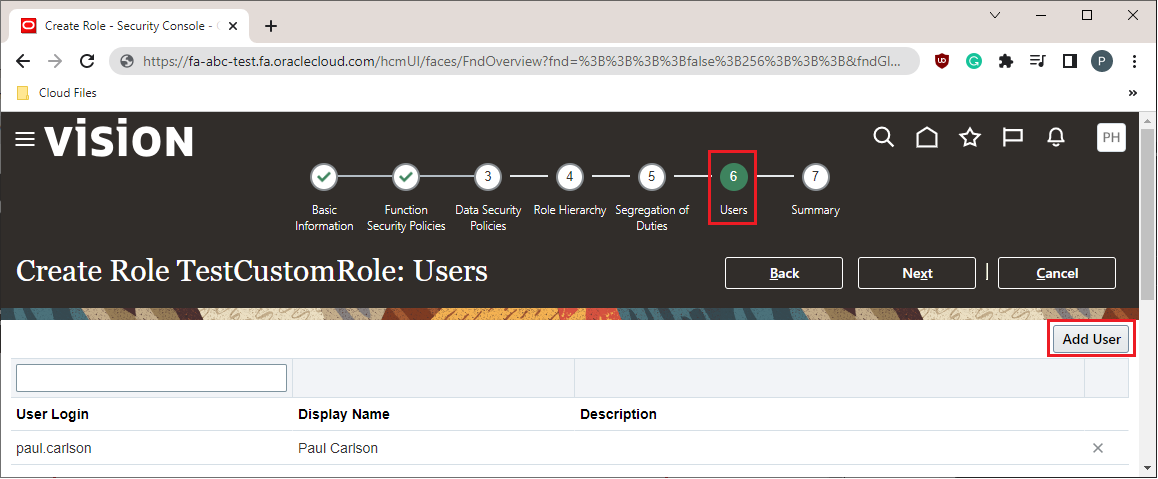
Task: Go to step 4 Role Hierarchy
Action: pyautogui.click(x=569, y=177)
